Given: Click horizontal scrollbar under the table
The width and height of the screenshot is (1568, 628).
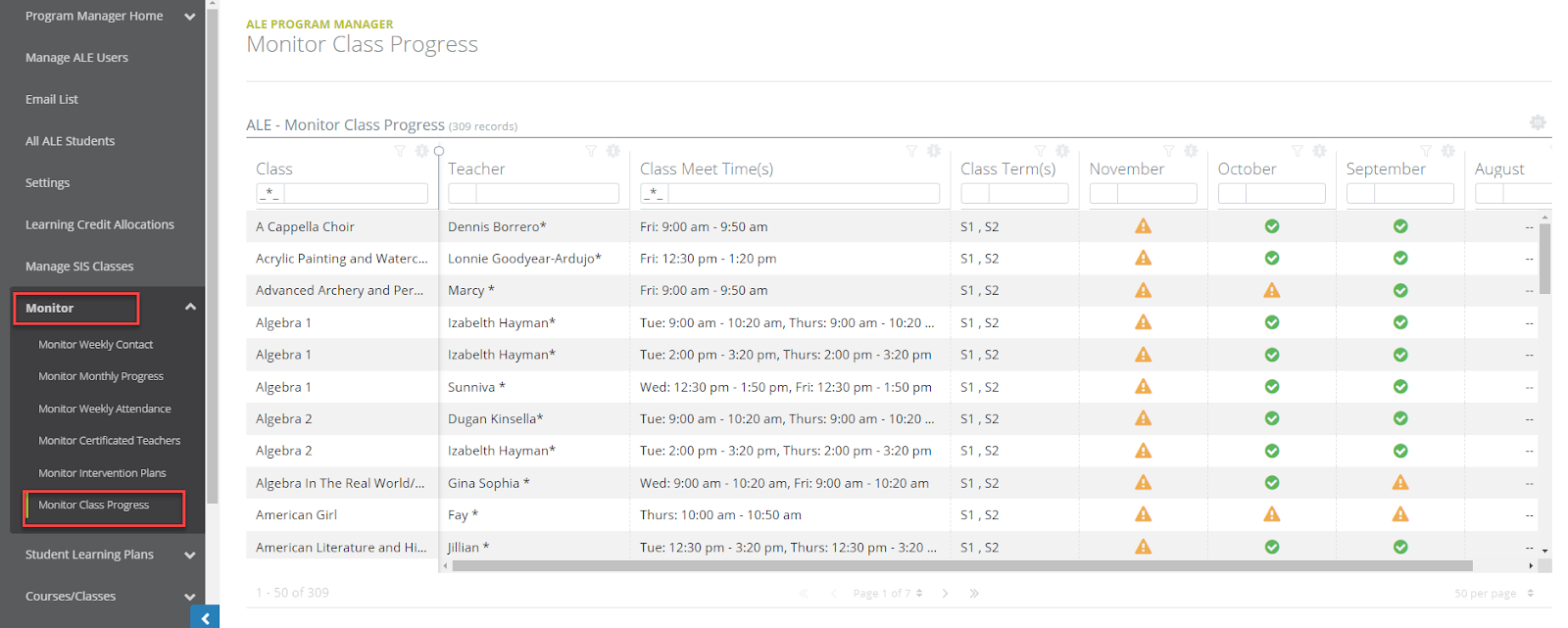Looking at the screenshot, I should tap(960, 565).
